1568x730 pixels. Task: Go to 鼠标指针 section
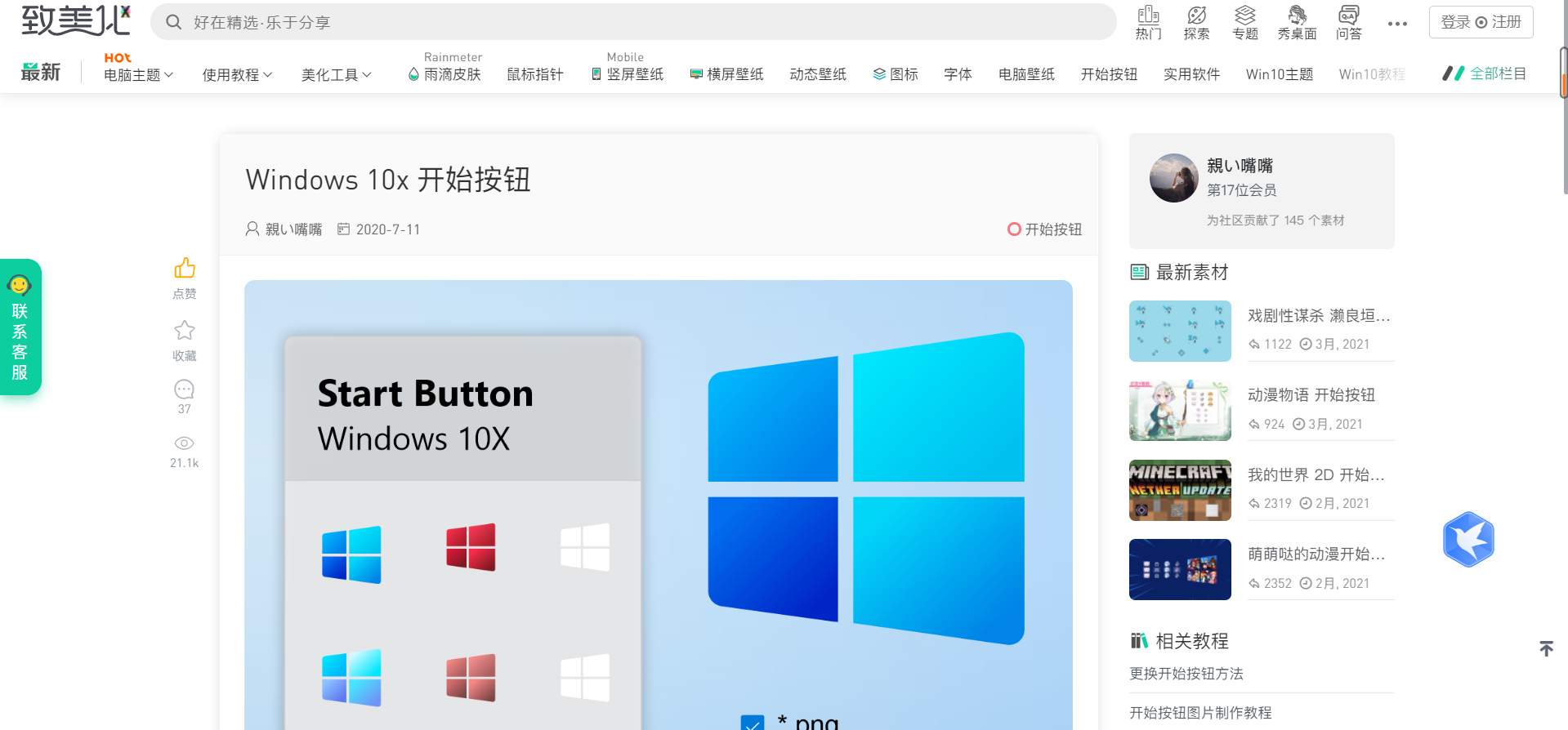click(535, 74)
